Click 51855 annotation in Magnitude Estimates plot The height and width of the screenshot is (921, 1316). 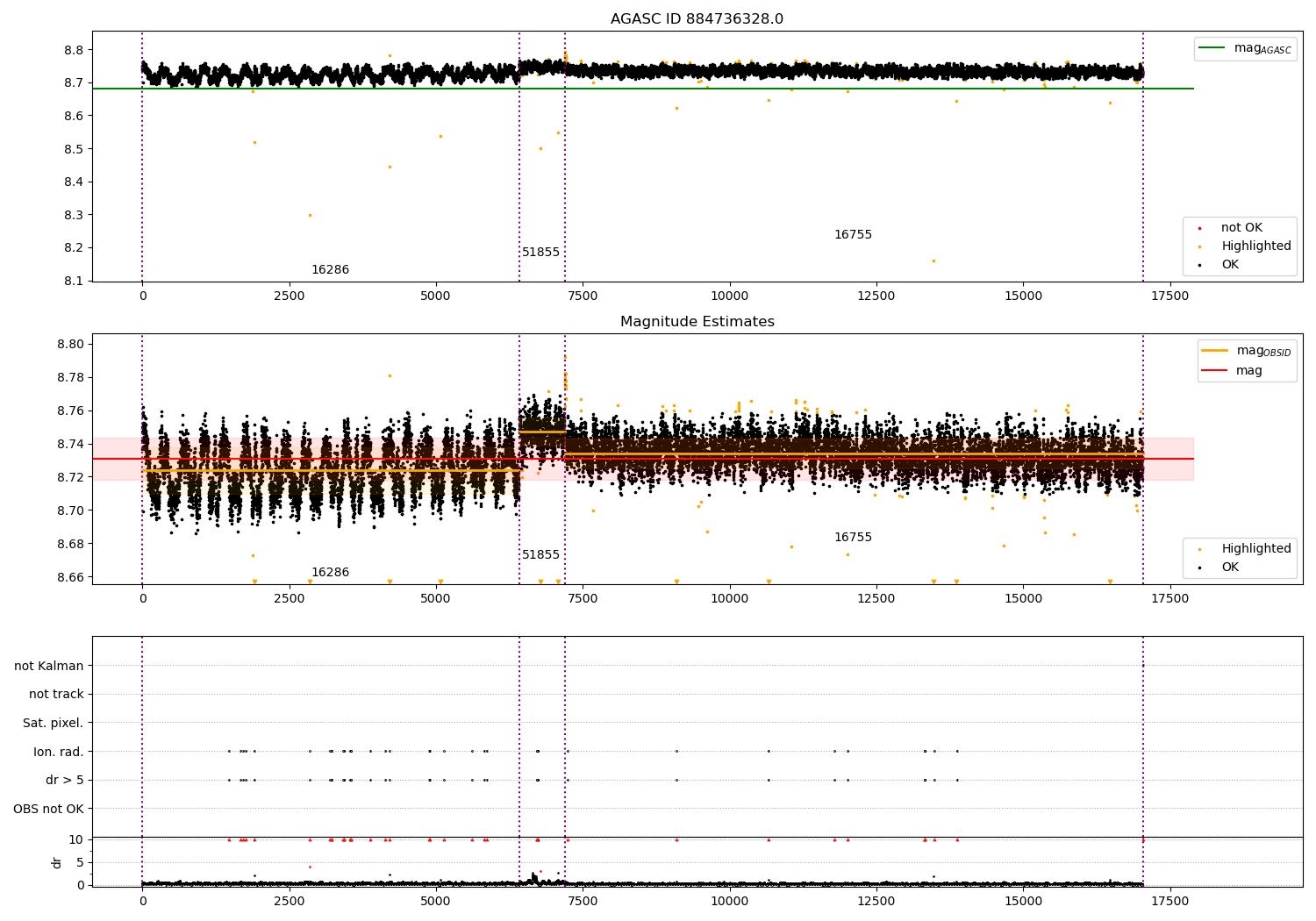(x=540, y=555)
